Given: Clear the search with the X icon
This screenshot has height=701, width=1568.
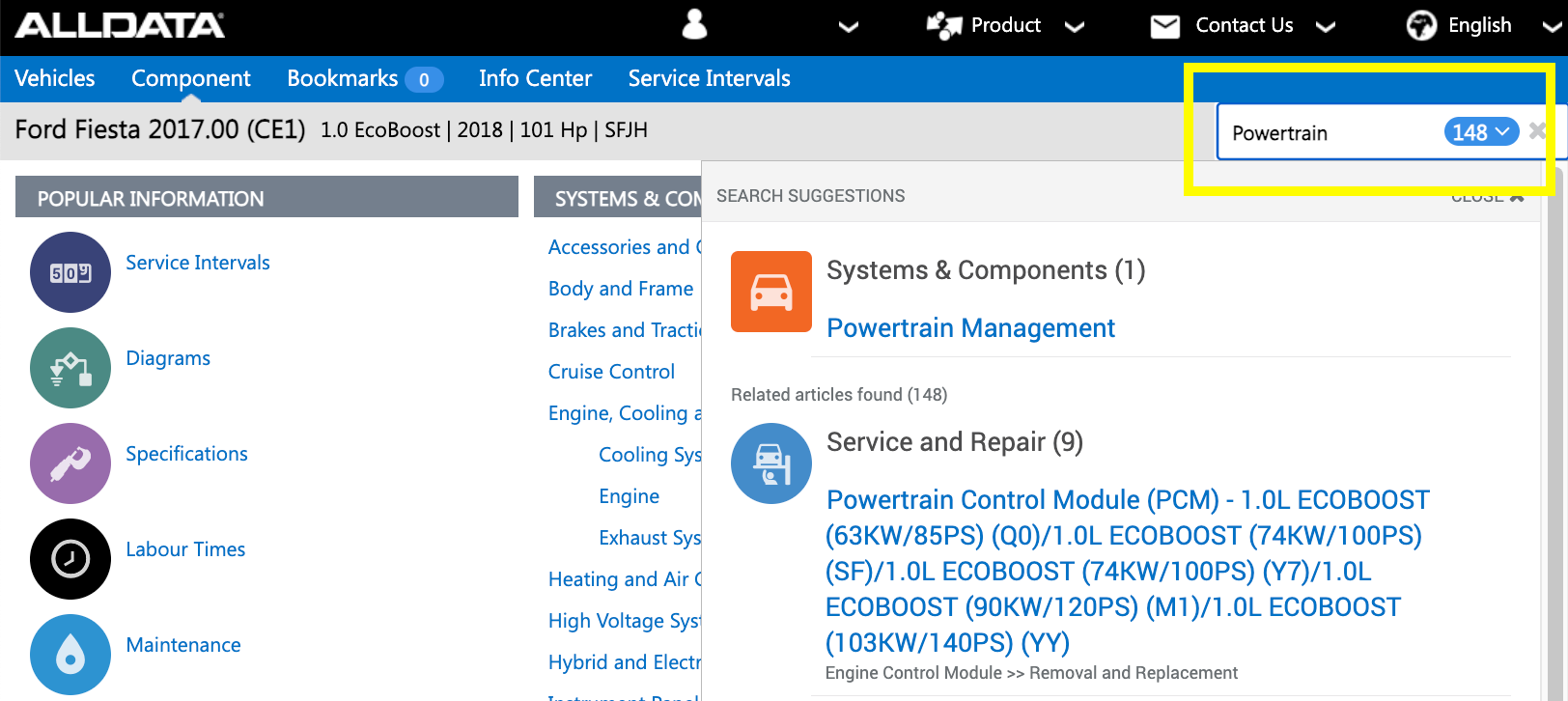Looking at the screenshot, I should pos(1537,131).
